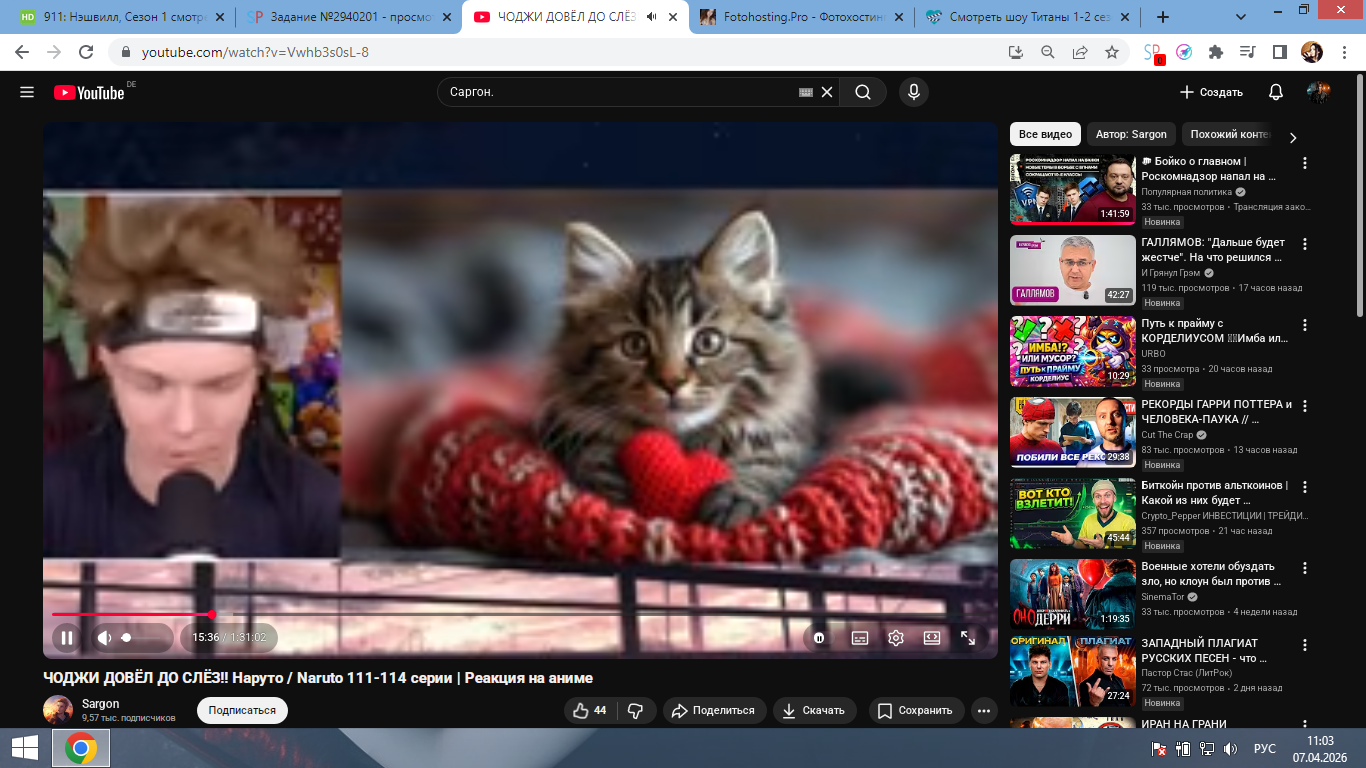
Task: Show more filter chips with right arrow
Action: tap(1292, 138)
